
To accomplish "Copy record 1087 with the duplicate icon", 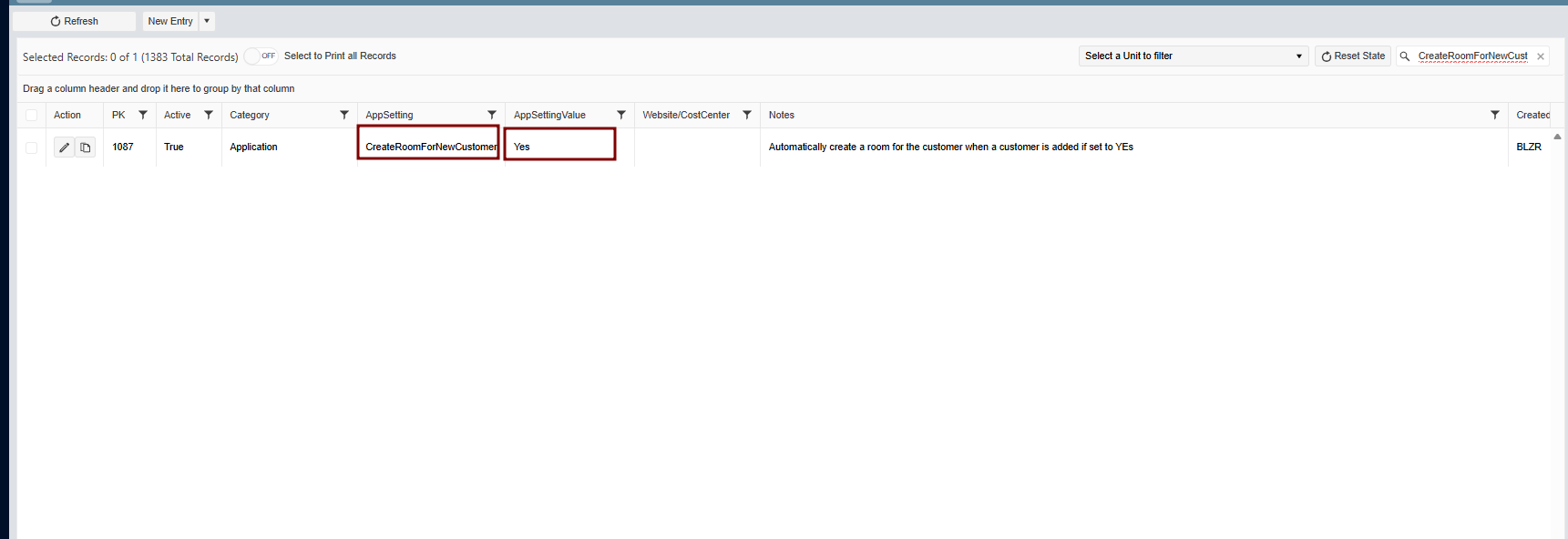I will (86, 147).
